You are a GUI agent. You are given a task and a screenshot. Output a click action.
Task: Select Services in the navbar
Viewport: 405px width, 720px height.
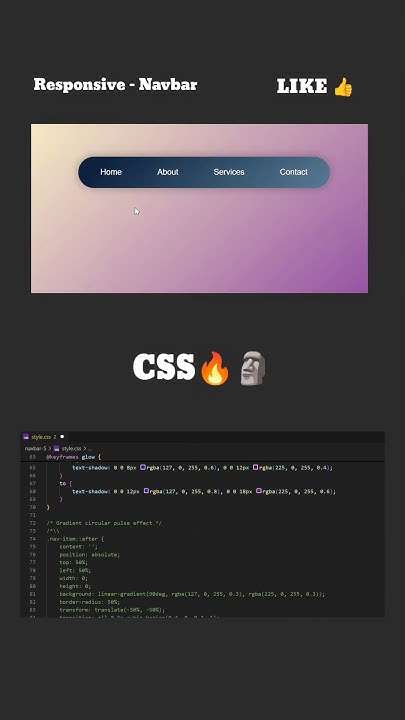tap(229, 172)
